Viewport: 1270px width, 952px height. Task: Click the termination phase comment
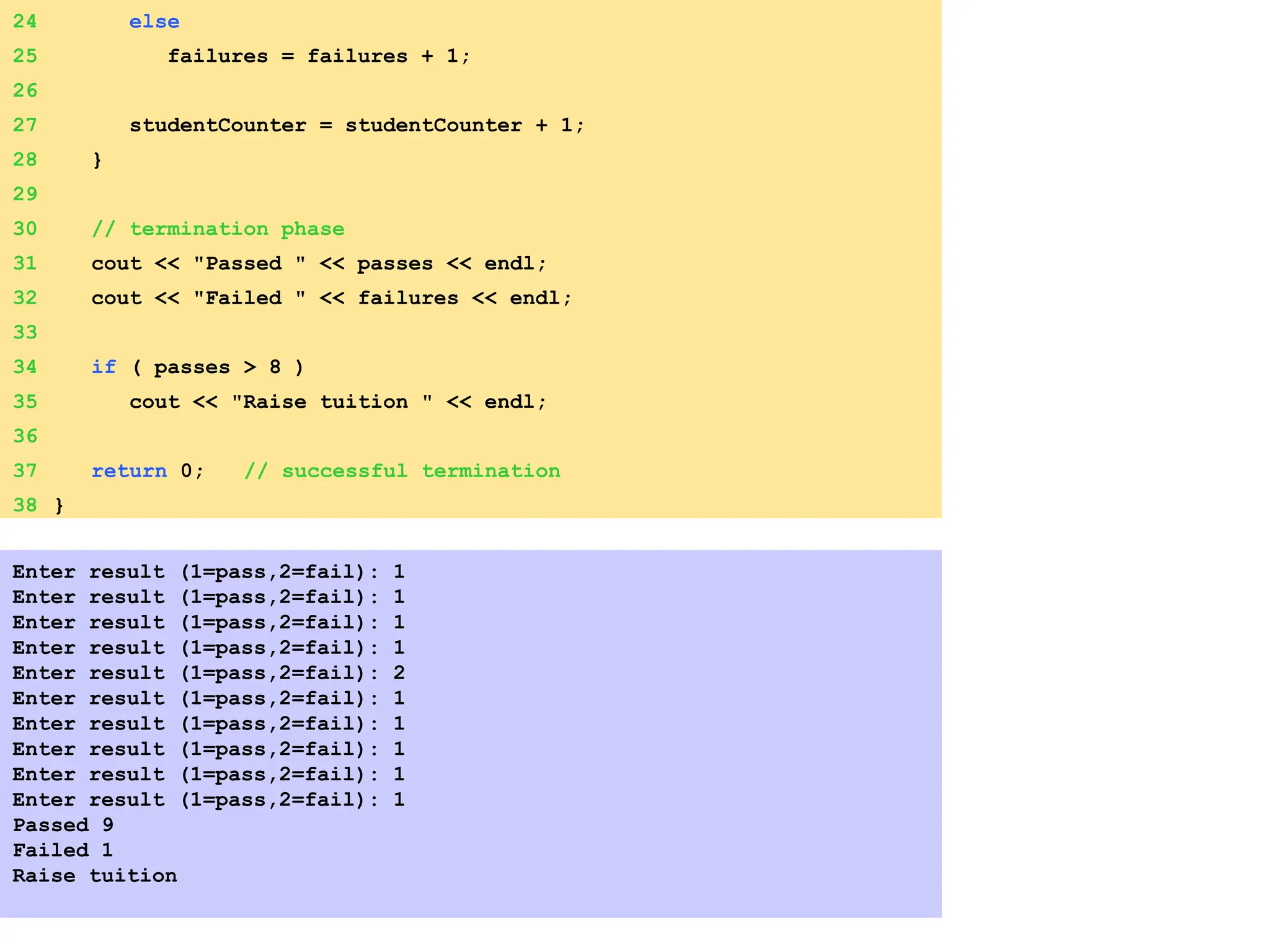tap(218, 229)
